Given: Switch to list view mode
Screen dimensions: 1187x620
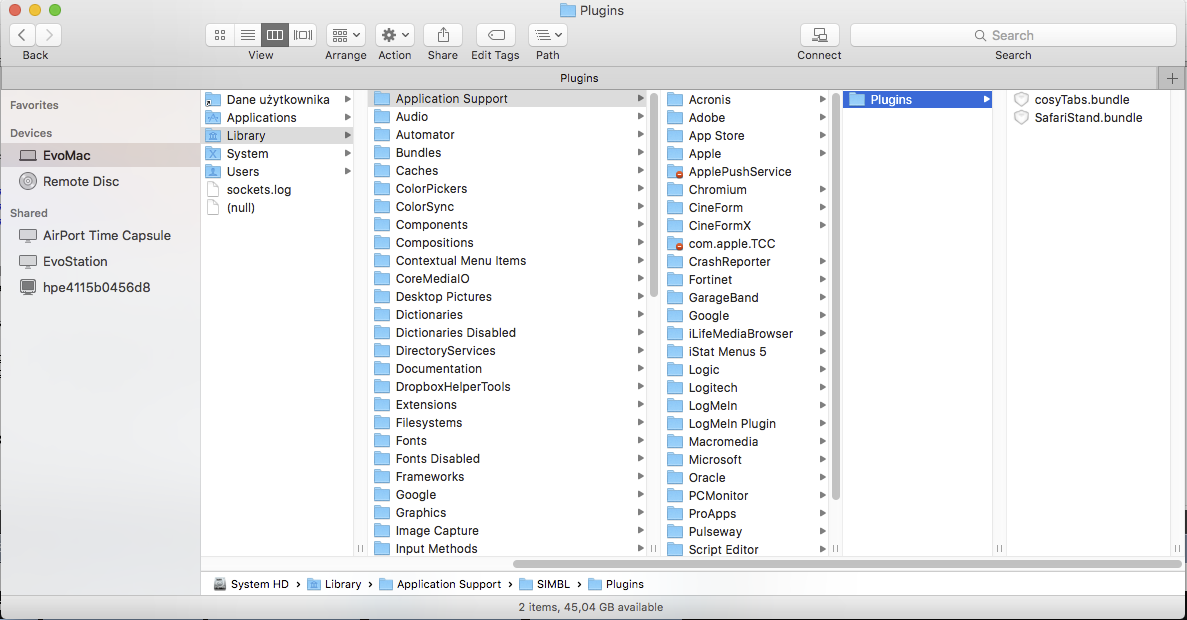Looking at the screenshot, I should [x=247, y=35].
